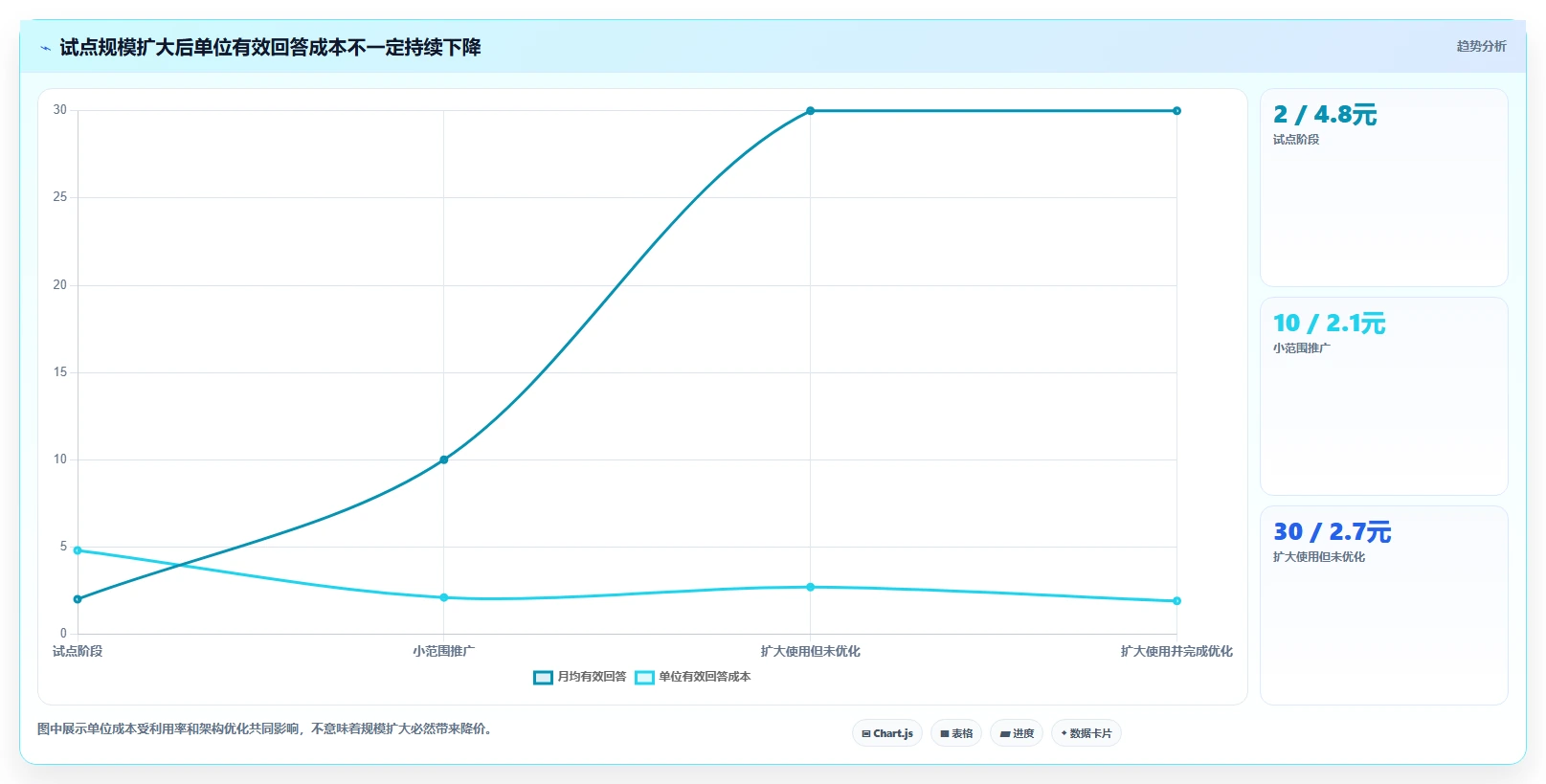Click the lightning icon beside the title
This screenshot has height=784, width=1546.
(x=45, y=48)
